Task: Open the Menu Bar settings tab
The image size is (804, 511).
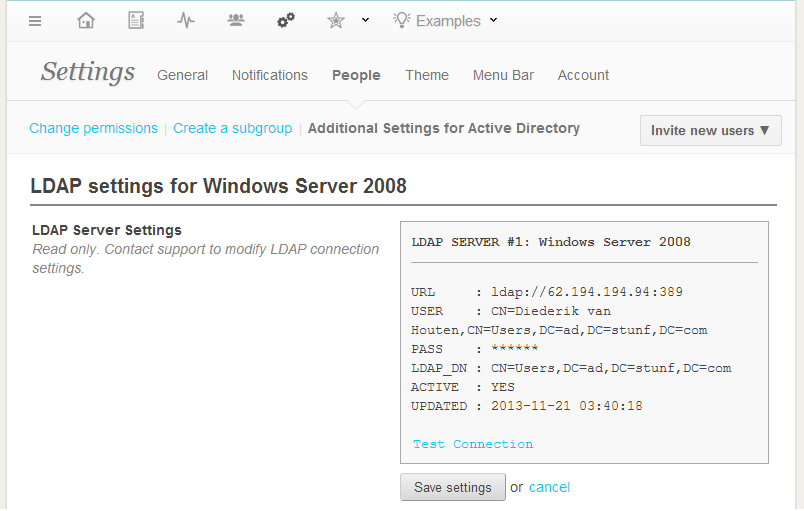Action: (503, 75)
